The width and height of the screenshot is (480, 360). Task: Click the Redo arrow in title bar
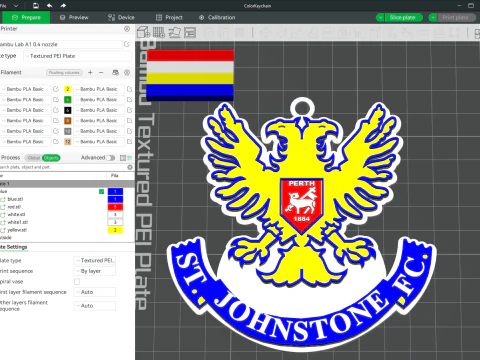(x=63, y=6)
